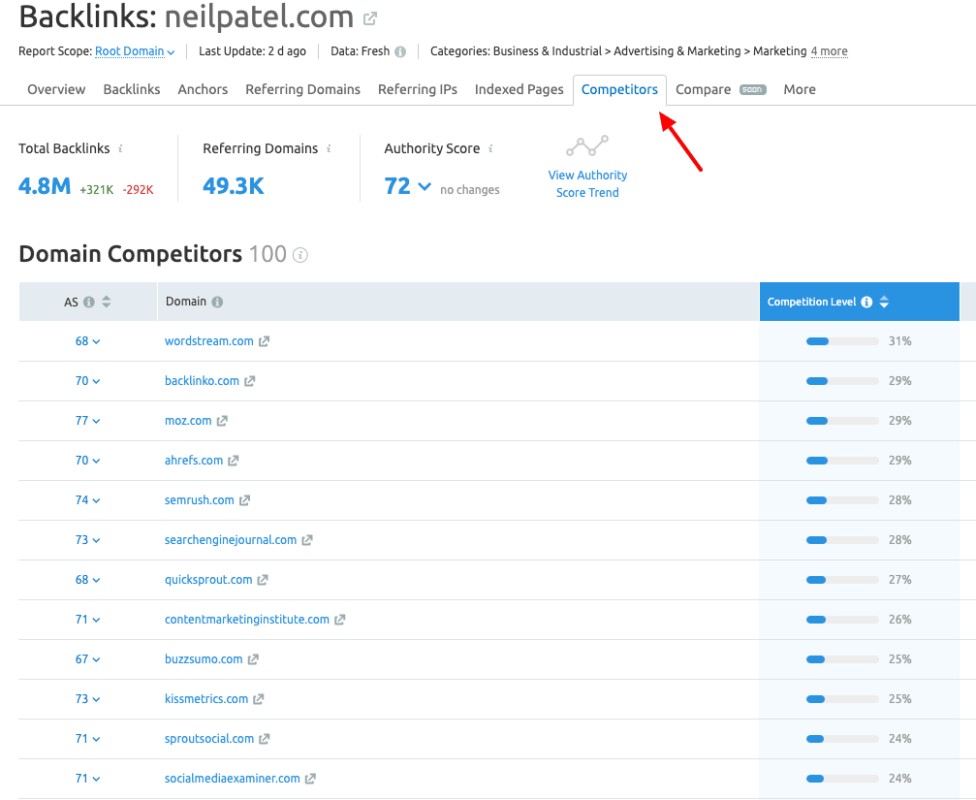This screenshot has height=800, width=976.
Task: Click info icon beside Domain Competitors 100
Action: [x=300, y=255]
